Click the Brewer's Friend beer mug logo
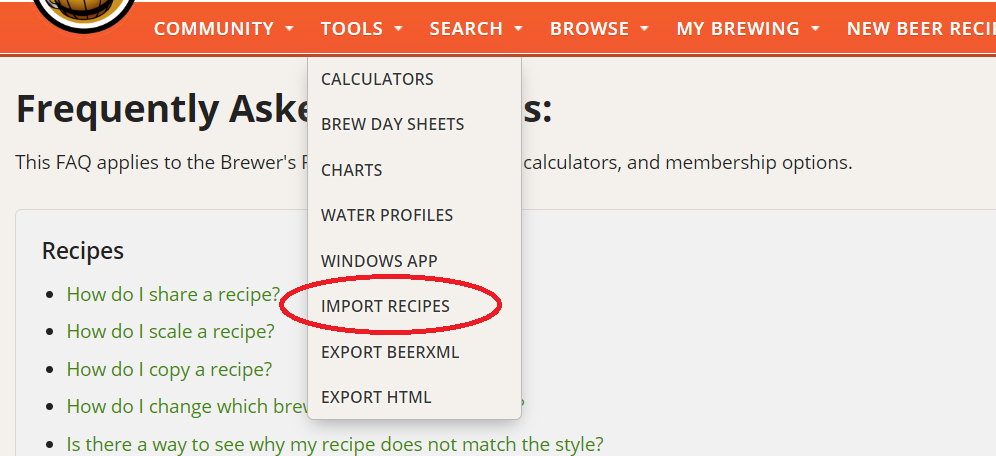996x456 pixels. point(84,12)
